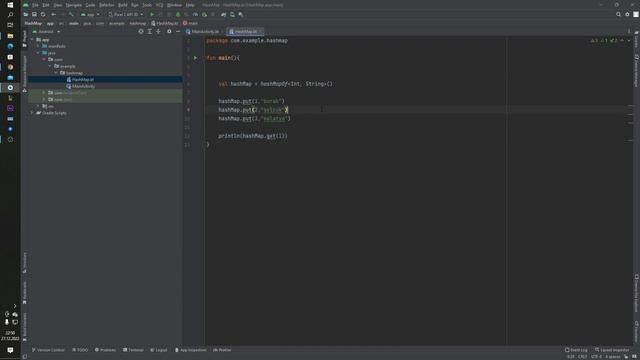Expand the res folder
This screenshot has height=360, width=640.
(38, 106)
